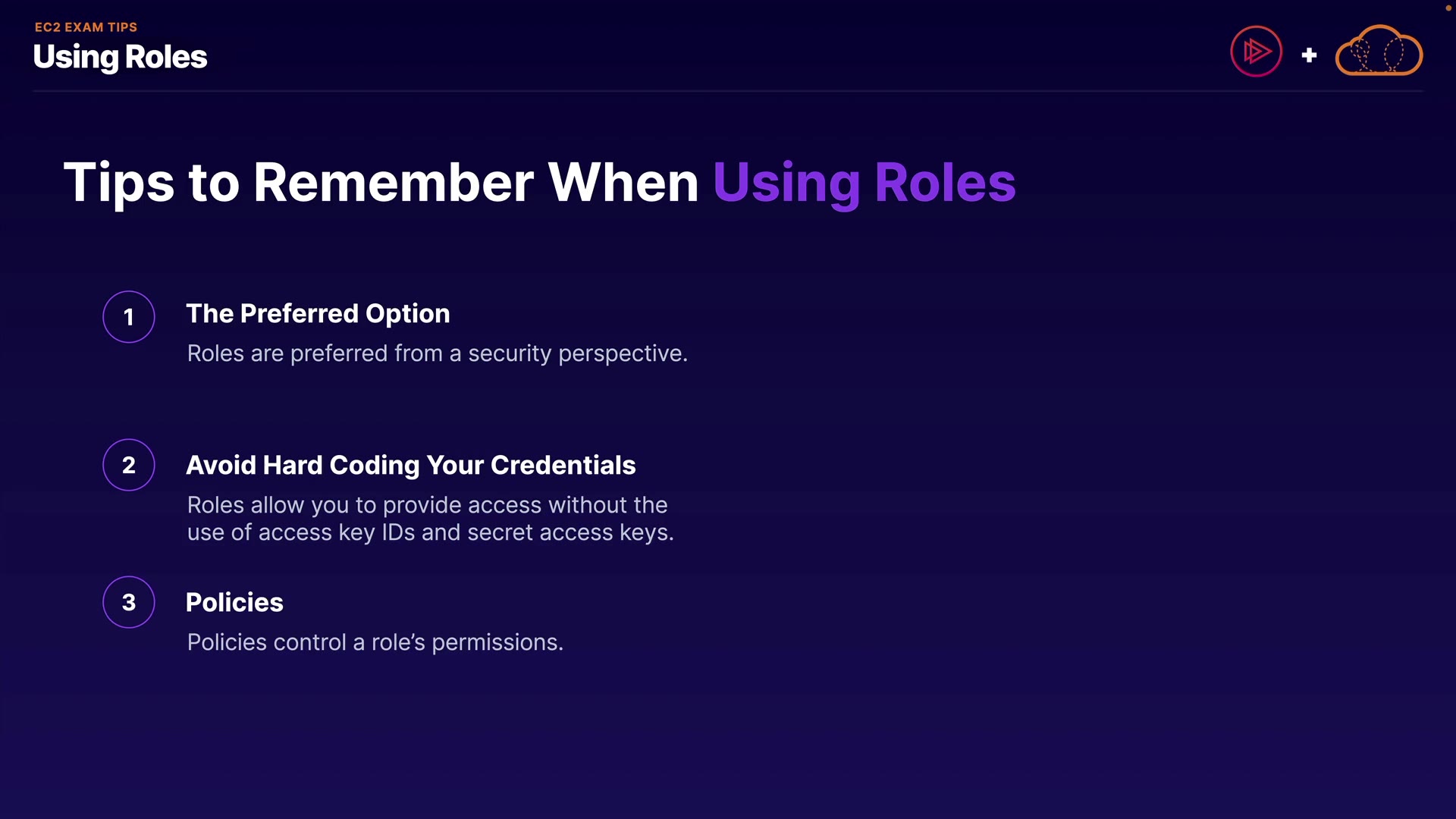
Task: Click the white plus sign between logos
Action: click(1309, 55)
